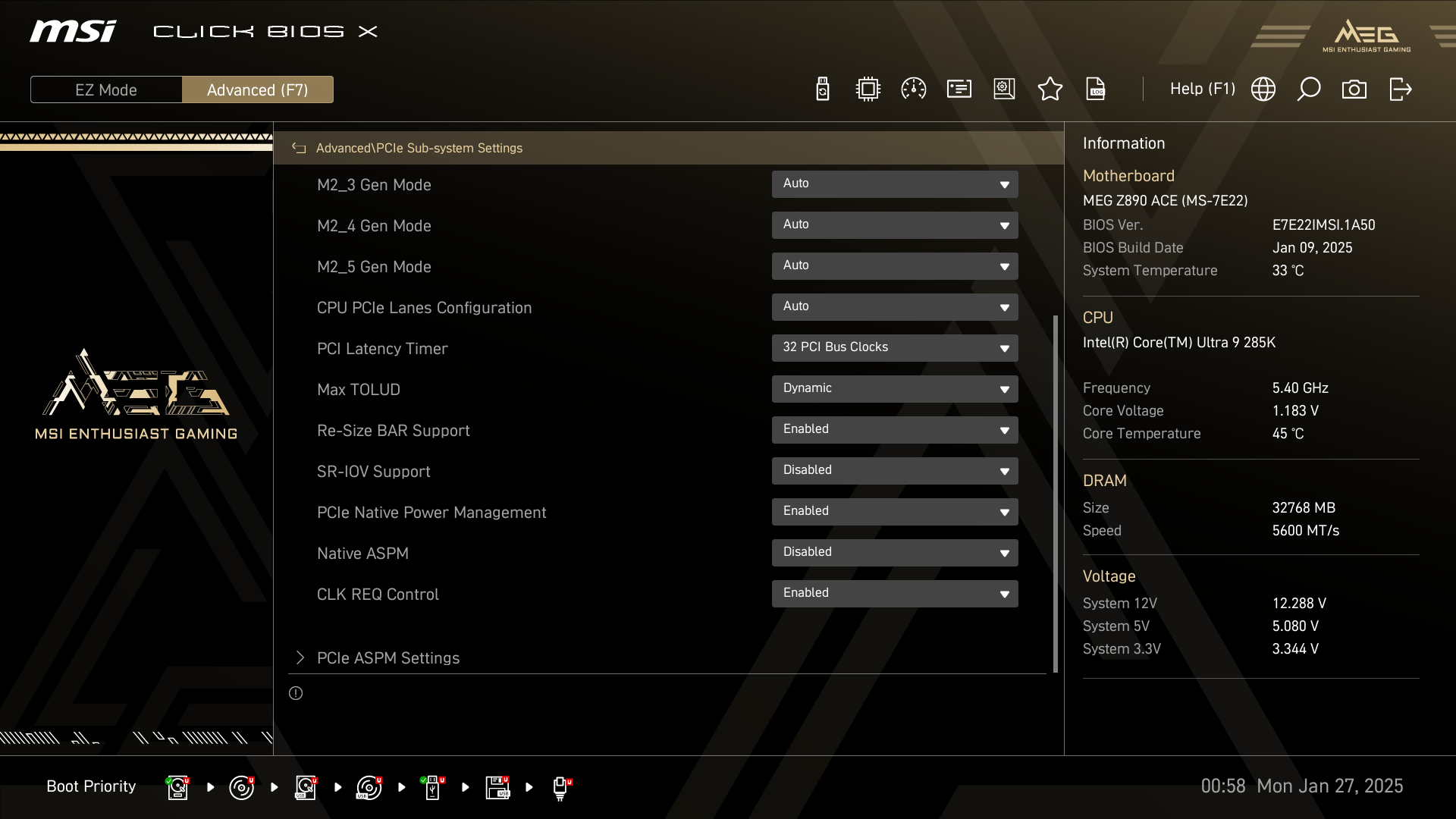Expand the PCI Latency Timer dropdown
Viewport: 1456px width, 819px height.
[895, 348]
